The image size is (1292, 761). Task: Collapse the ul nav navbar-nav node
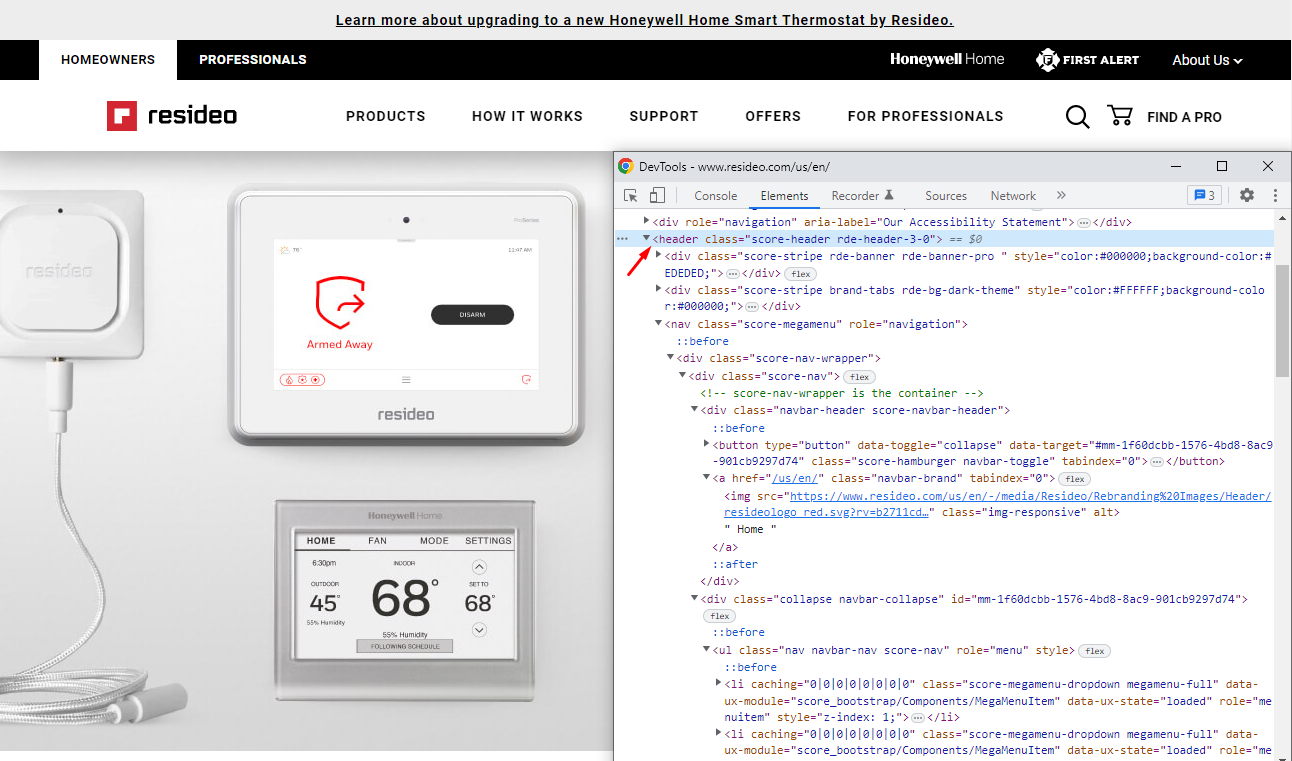click(706, 650)
